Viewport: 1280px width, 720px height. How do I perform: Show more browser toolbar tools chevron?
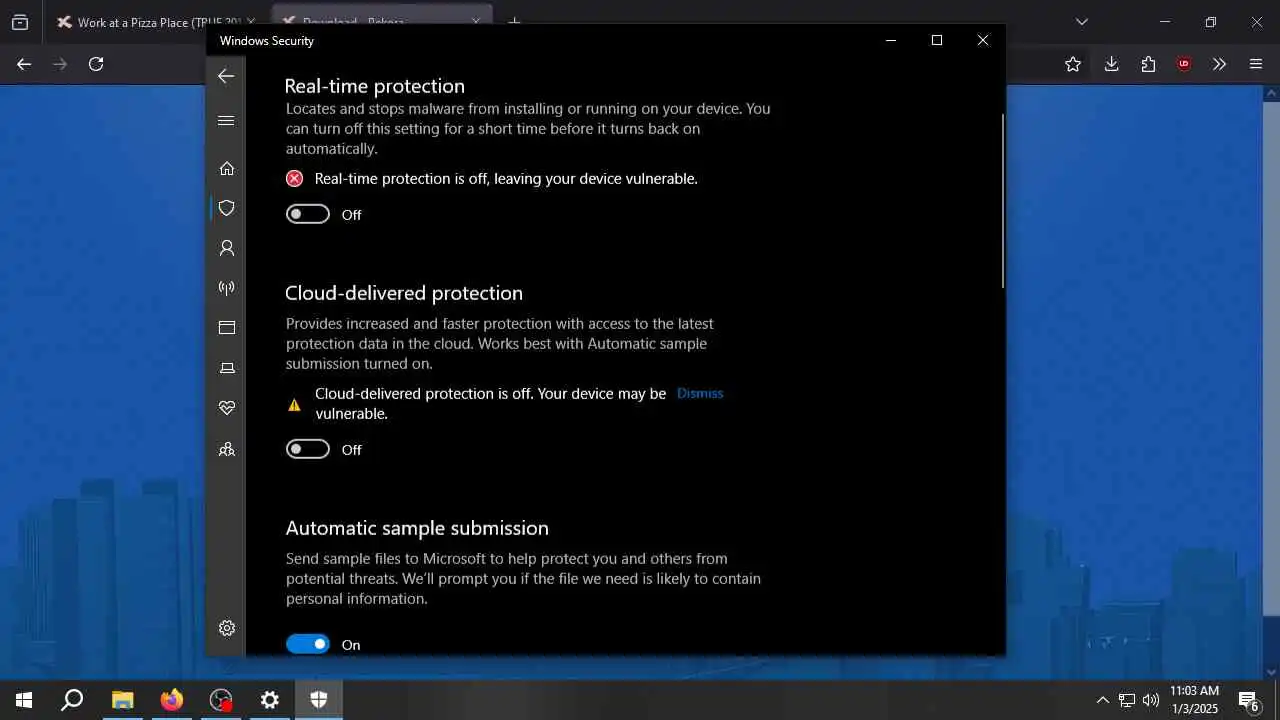click(1219, 64)
